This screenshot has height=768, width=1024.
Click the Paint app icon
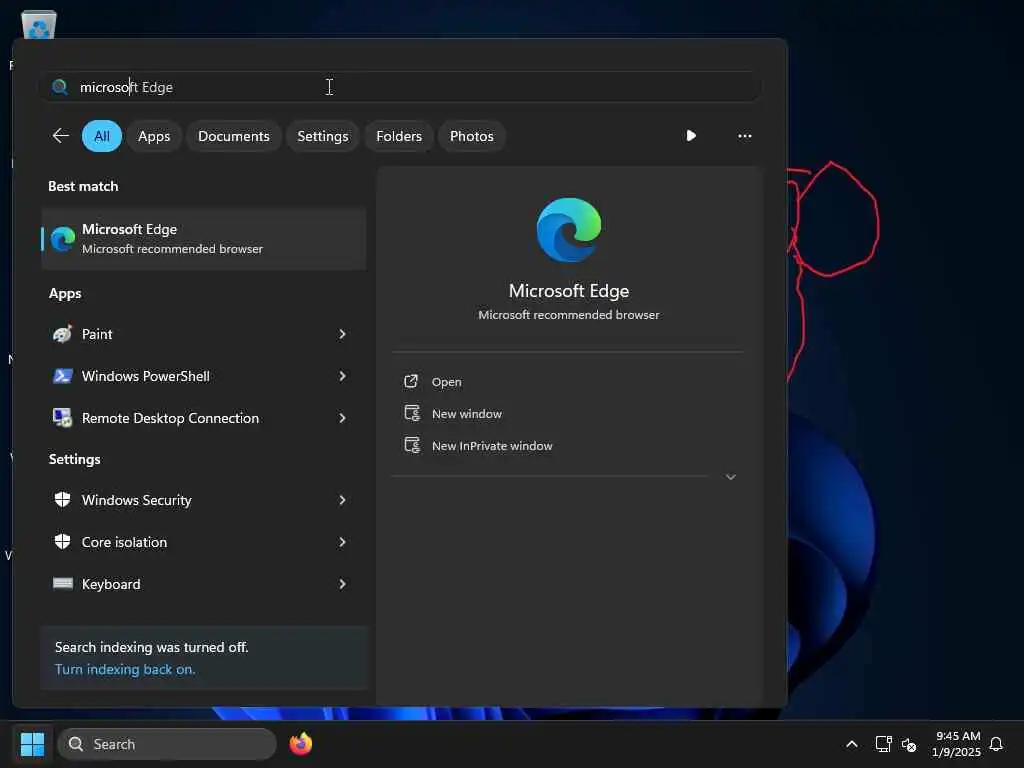[63, 334]
